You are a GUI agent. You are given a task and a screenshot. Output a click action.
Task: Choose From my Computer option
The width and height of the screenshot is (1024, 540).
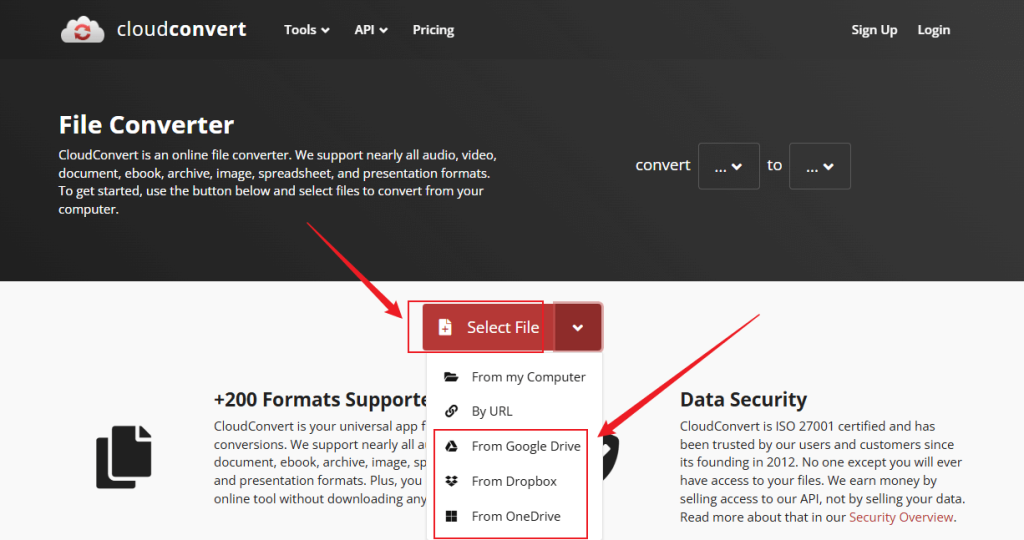click(x=514, y=377)
